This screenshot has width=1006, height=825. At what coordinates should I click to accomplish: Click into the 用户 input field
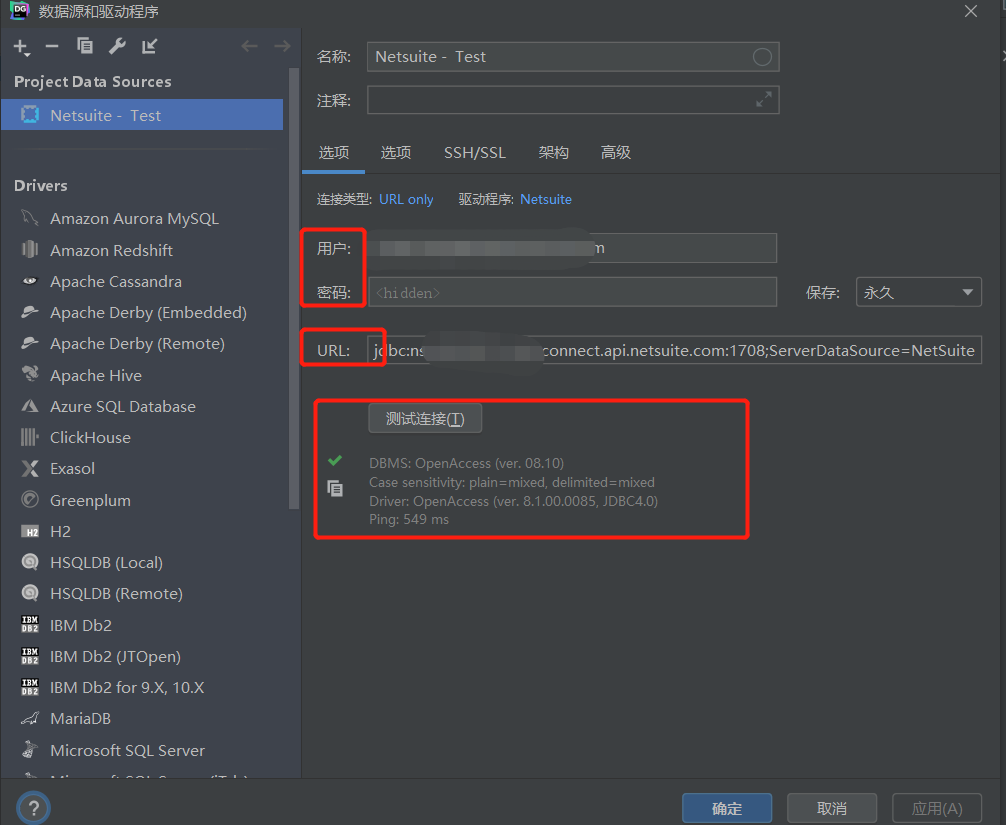pos(572,248)
